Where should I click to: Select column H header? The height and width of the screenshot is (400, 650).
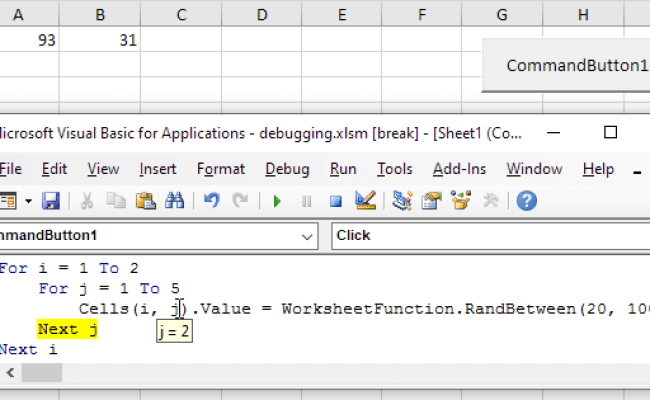583,15
